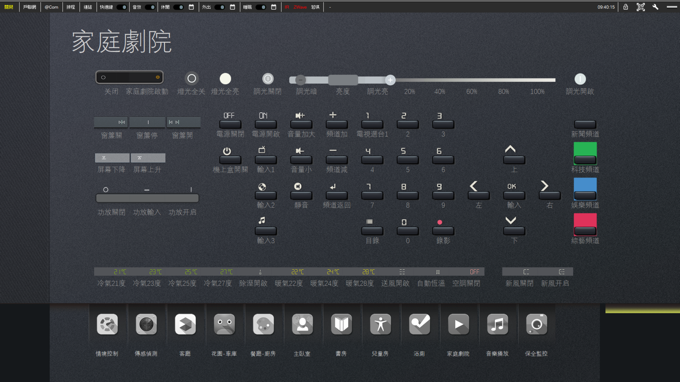The image size is (680, 382).
Task: Click the 頻道加 plus button
Action: click(x=337, y=124)
